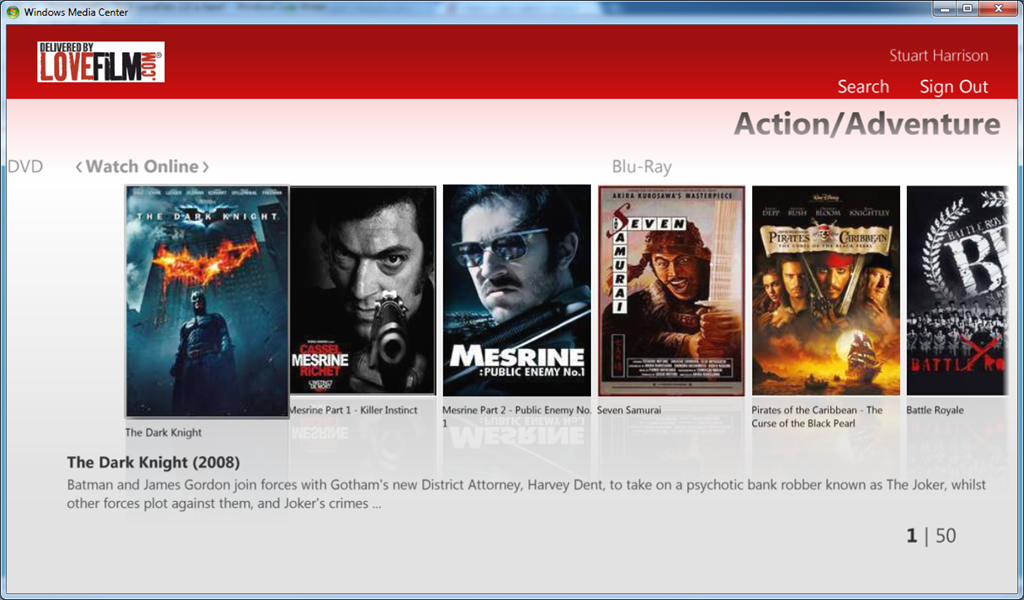Viewport: 1024px width, 600px height.
Task: Open Mesrine Part 1 Killer Instinct poster
Action: point(362,291)
